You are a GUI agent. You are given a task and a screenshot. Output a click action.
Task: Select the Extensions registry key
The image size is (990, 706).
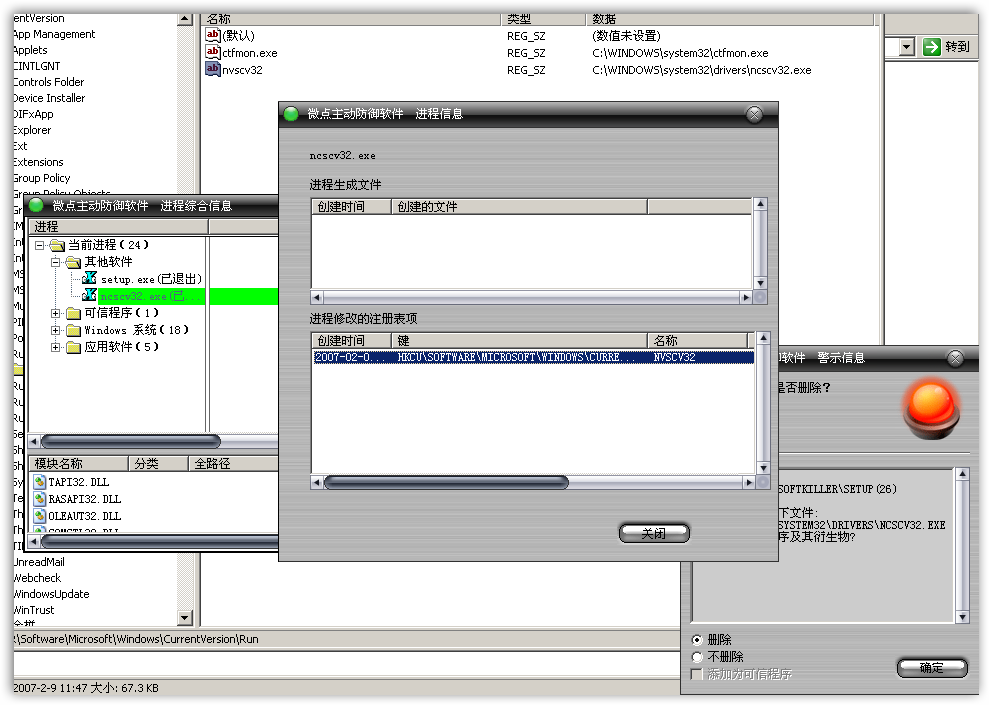(x=39, y=162)
